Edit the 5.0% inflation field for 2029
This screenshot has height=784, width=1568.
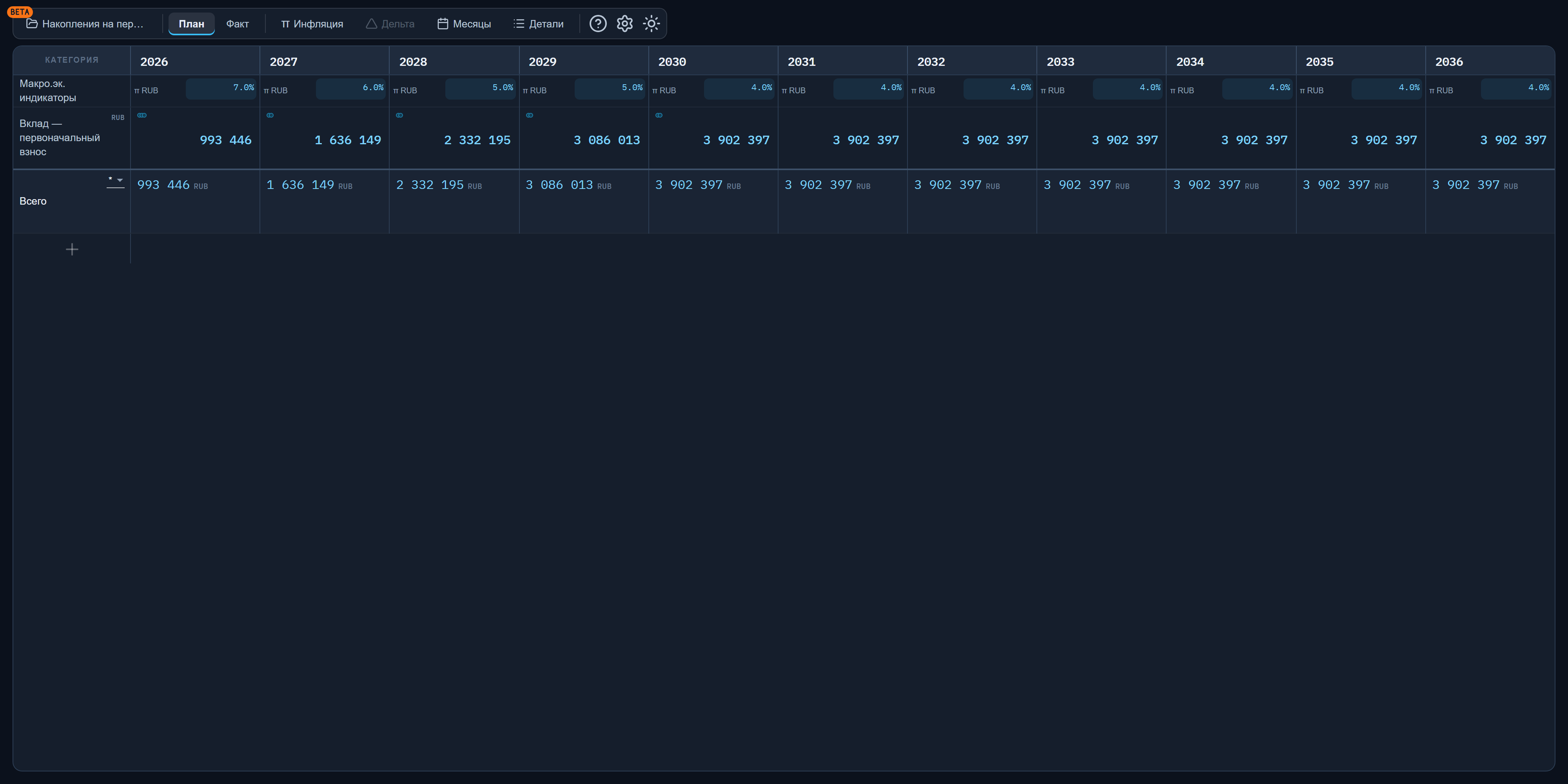click(610, 89)
